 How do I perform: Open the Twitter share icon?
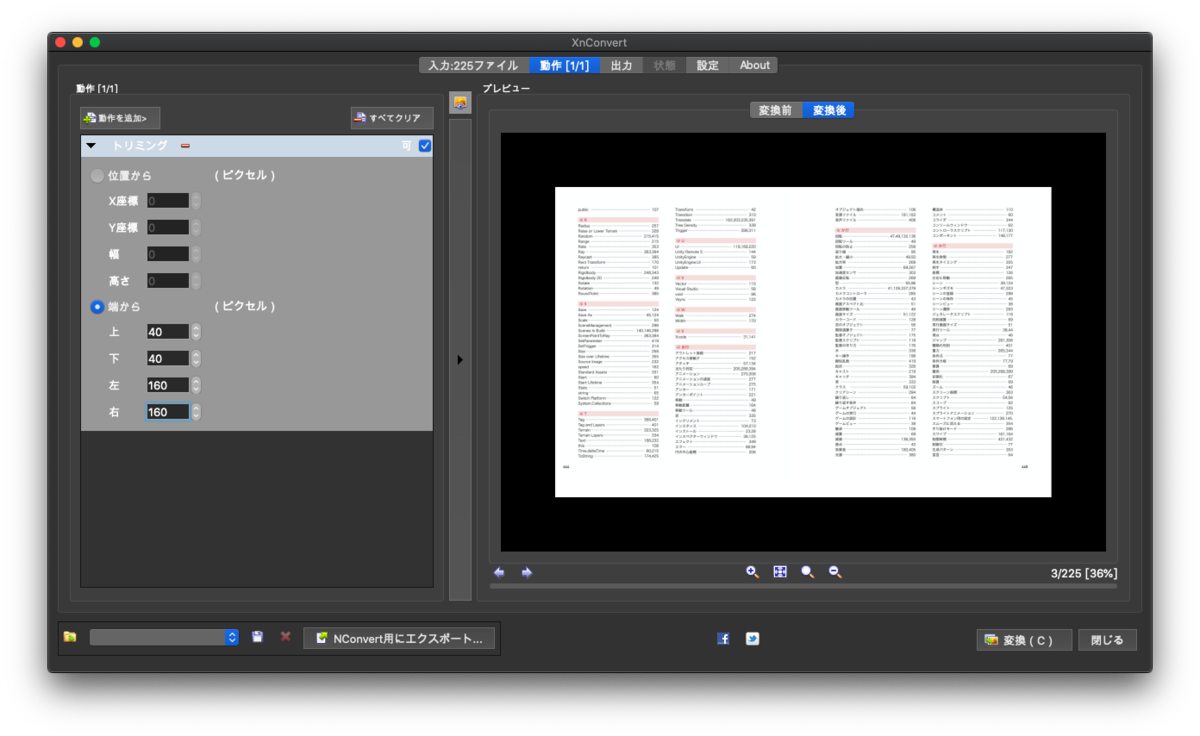click(752, 639)
